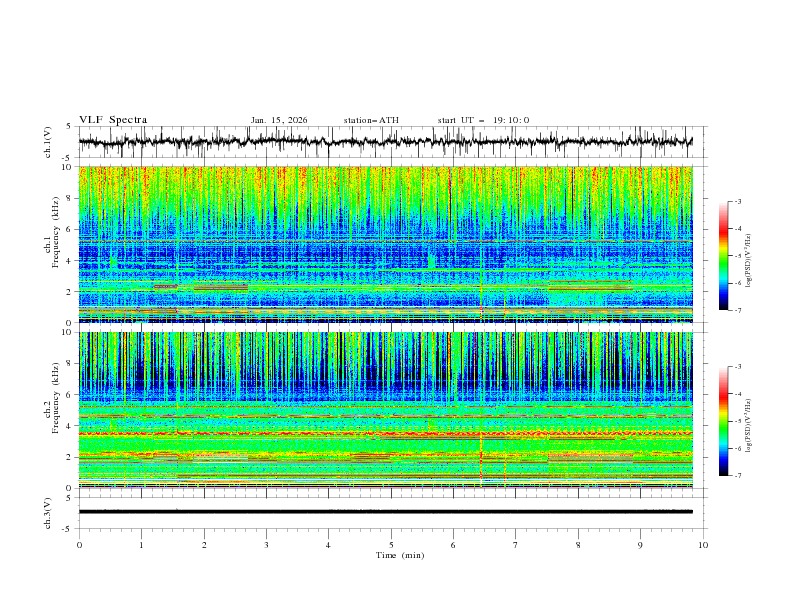Click time axis tick label '10'
Image resolution: width=792 pixels, height=612 pixels.
tap(703, 545)
